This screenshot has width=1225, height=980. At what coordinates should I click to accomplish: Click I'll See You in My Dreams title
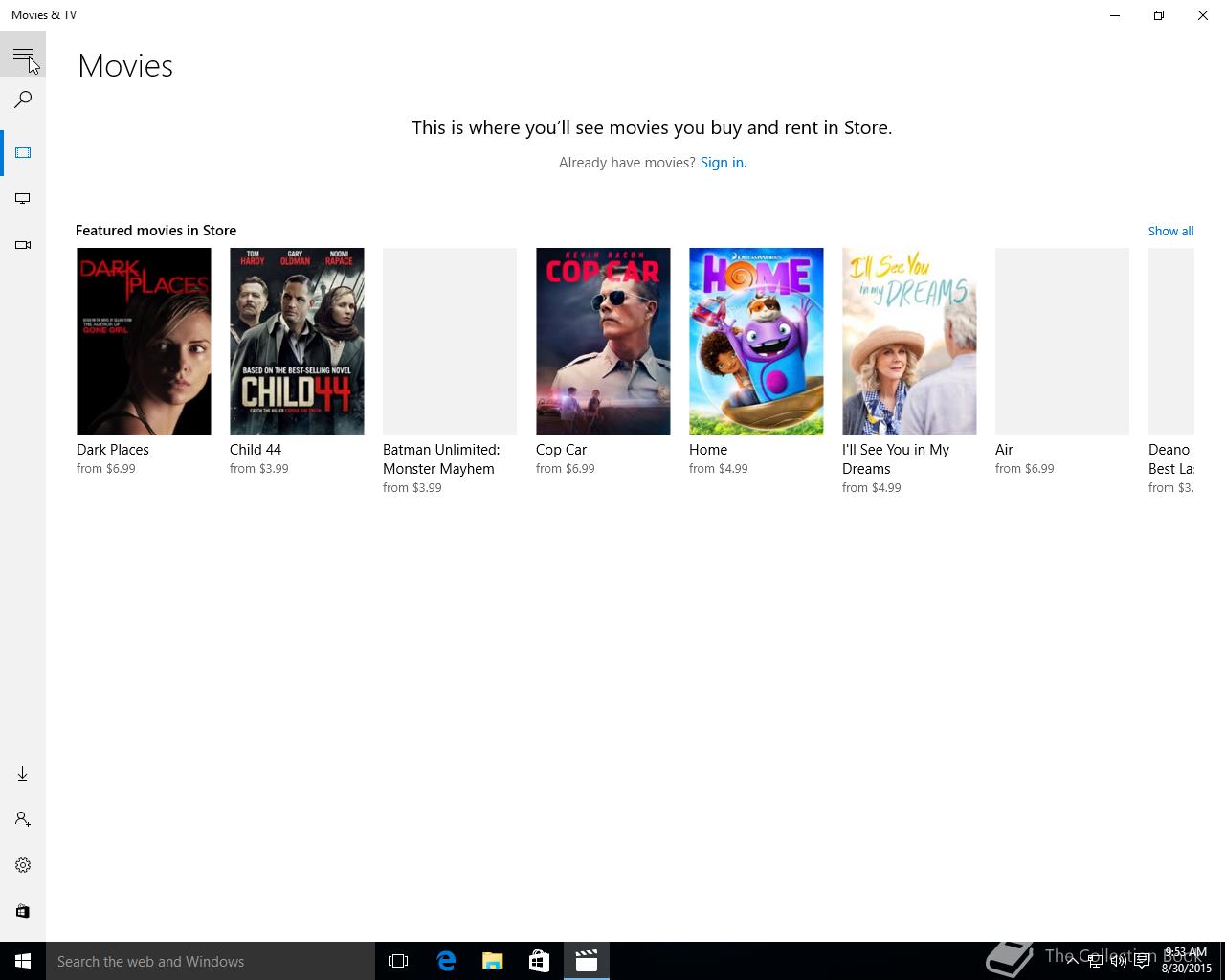point(896,459)
